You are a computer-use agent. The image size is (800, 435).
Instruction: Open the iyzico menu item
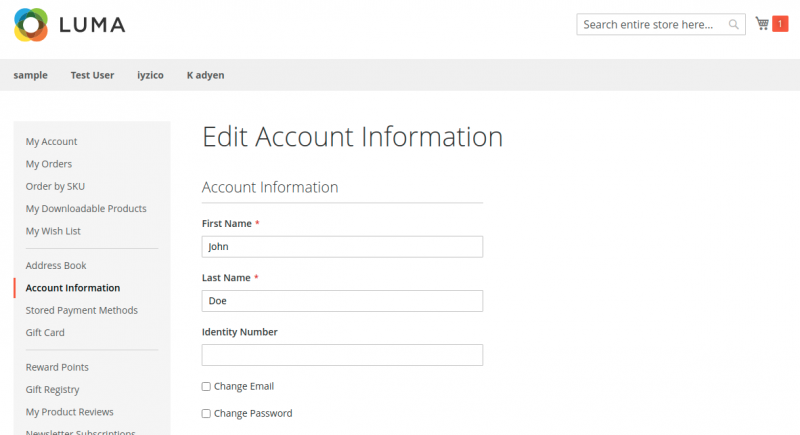pyautogui.click(x=150, y=75)
